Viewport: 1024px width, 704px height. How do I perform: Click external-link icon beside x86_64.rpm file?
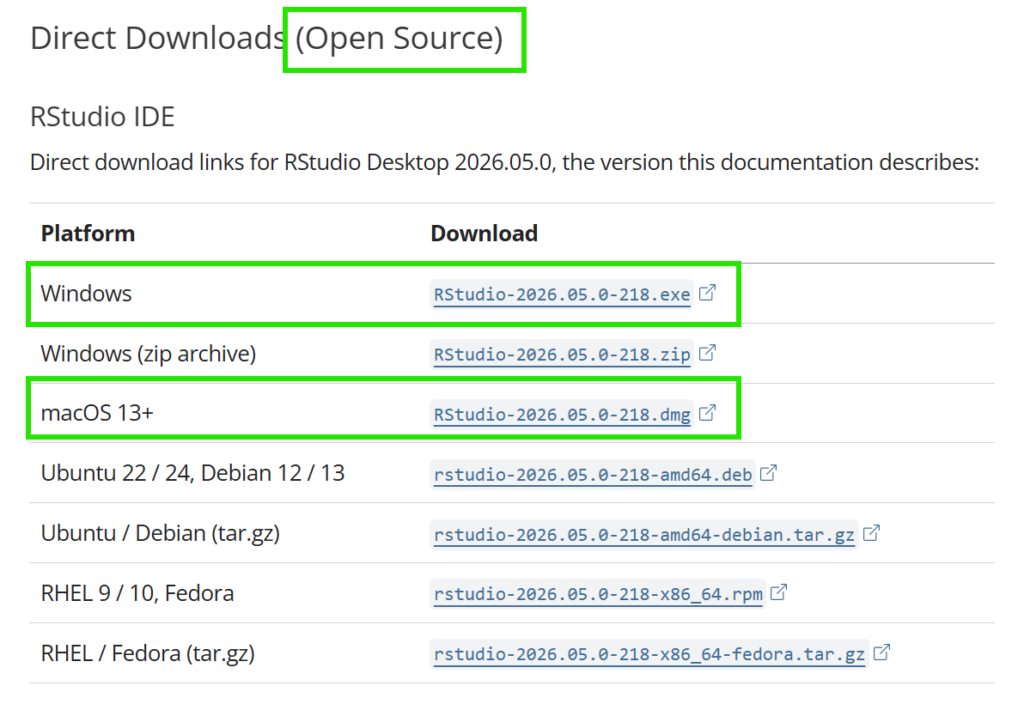coord(778,592)
